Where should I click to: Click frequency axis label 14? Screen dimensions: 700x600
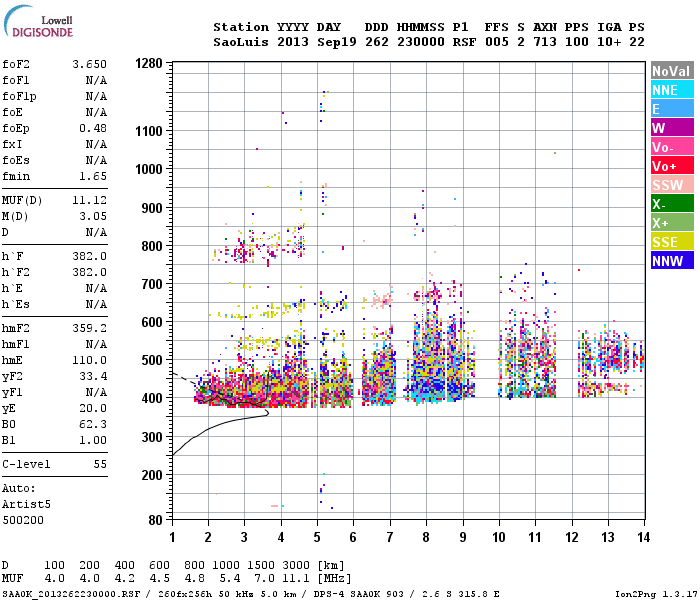[643, 537]
